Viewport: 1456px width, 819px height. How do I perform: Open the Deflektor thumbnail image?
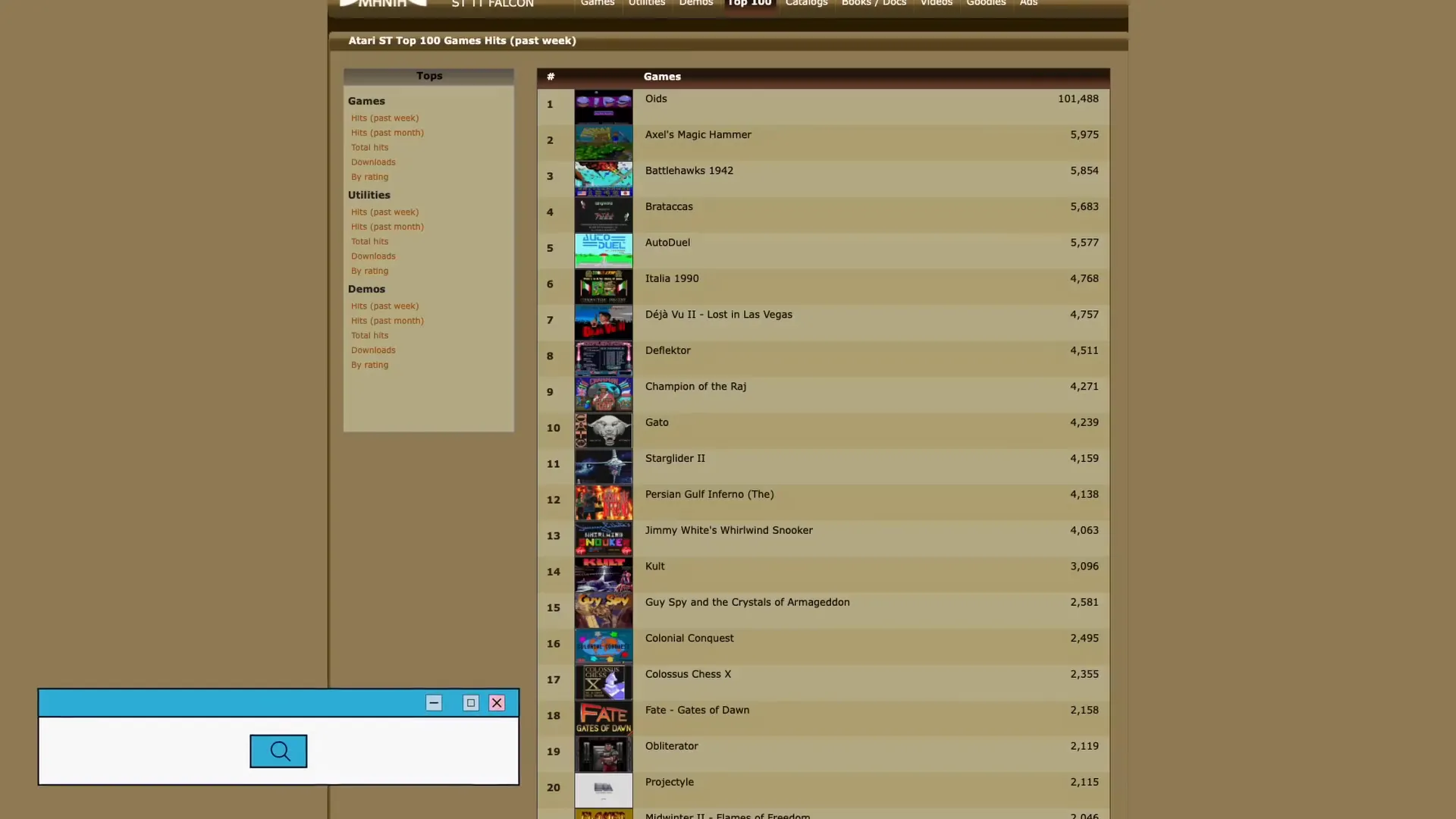pos(604,359)
